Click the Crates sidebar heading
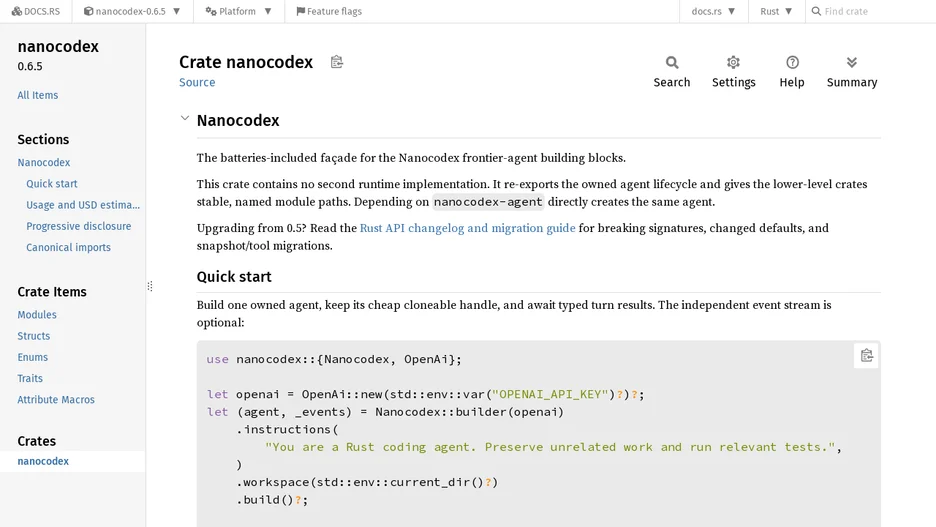 coord(36,441)
